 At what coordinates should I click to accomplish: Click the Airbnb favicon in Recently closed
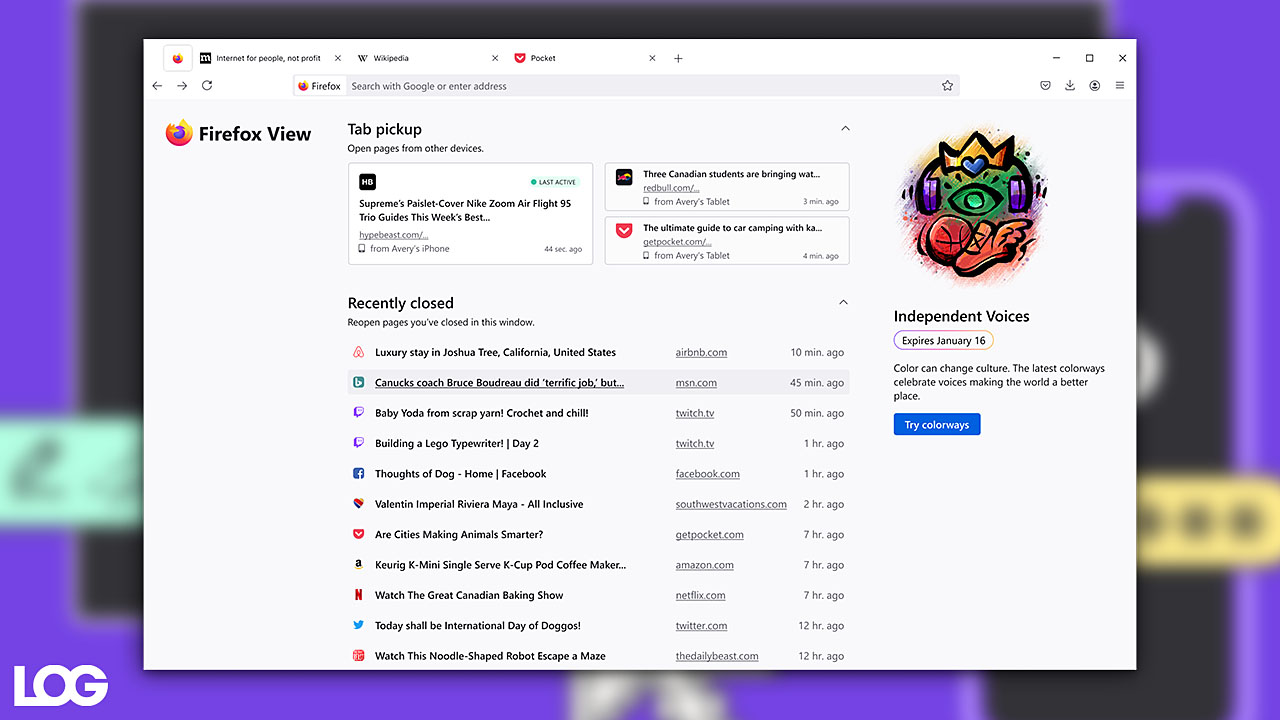pyautogui.click(x=358, y=352)
